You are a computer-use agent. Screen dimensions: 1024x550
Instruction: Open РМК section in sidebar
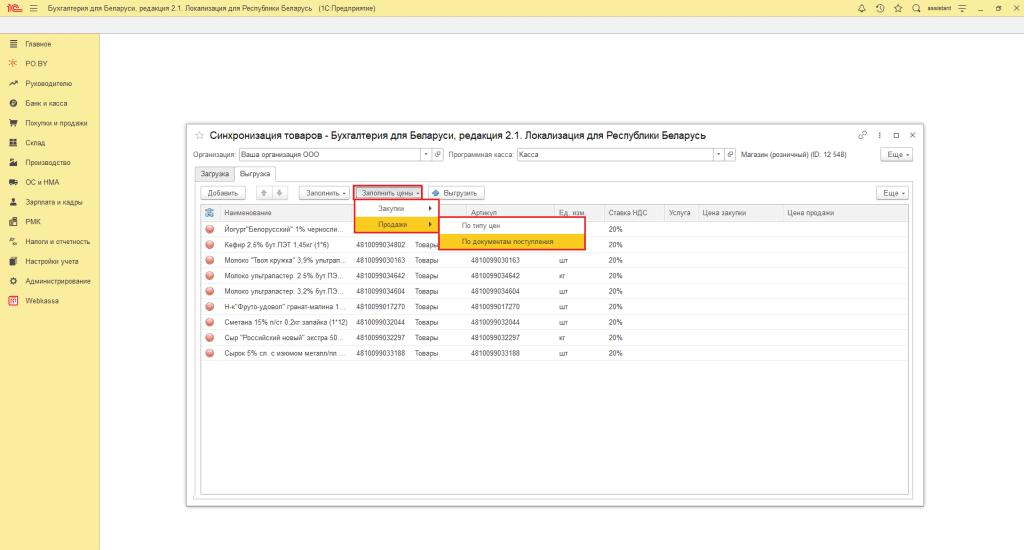33,221
